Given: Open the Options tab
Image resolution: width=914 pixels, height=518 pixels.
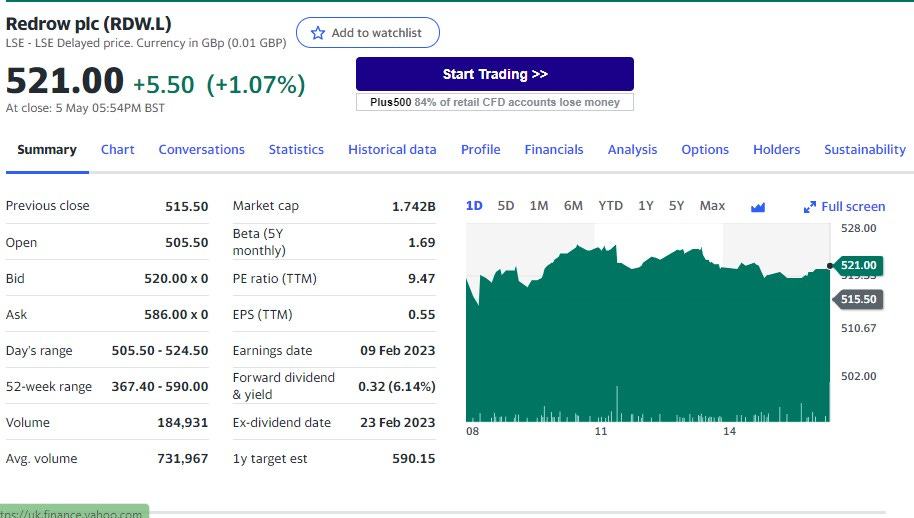Looking at the screenshot, I should 705,150.
